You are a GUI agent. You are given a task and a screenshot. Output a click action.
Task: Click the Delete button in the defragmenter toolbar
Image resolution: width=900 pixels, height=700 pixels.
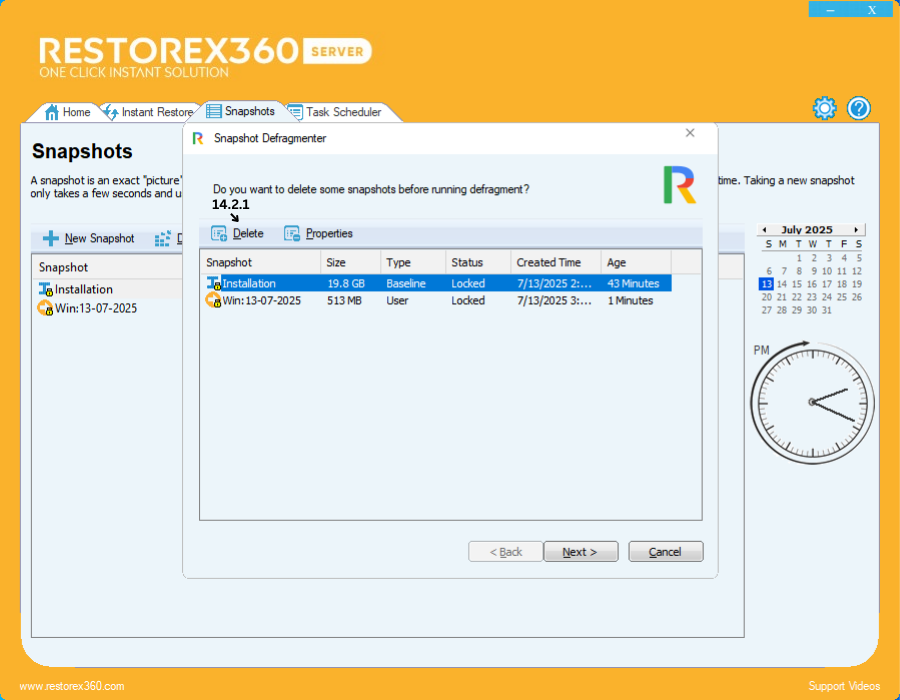[238, 234]
